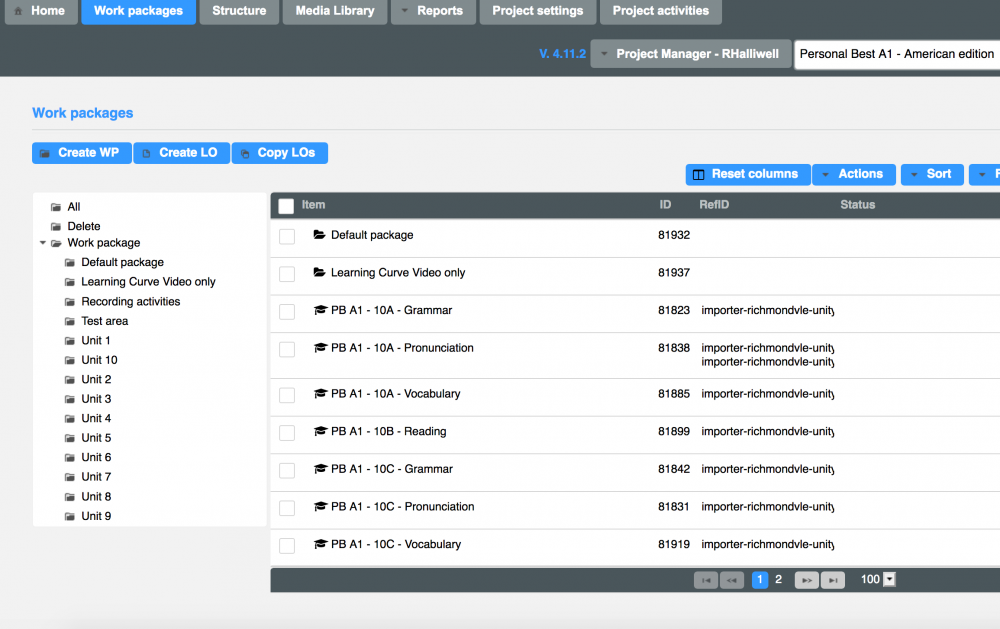Click the Unit 5 folder icon in tree
Viewport: 1000px width, 629px height.
point(70,438)
